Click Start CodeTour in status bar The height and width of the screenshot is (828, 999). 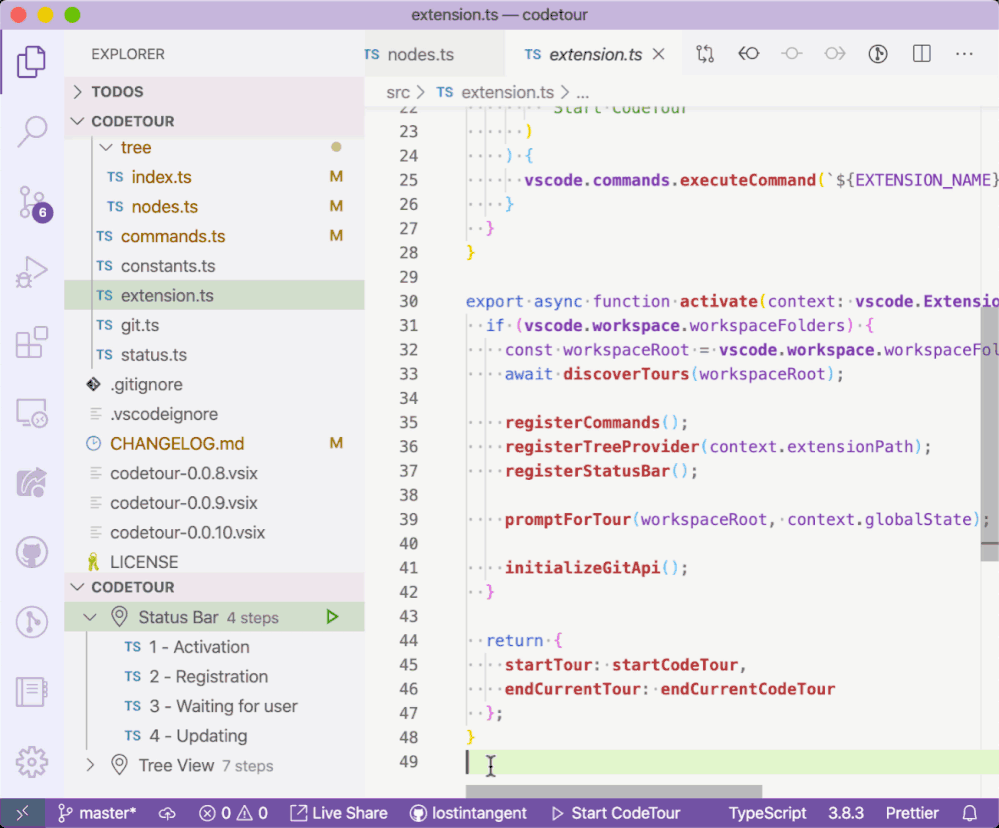click(616, 813)
